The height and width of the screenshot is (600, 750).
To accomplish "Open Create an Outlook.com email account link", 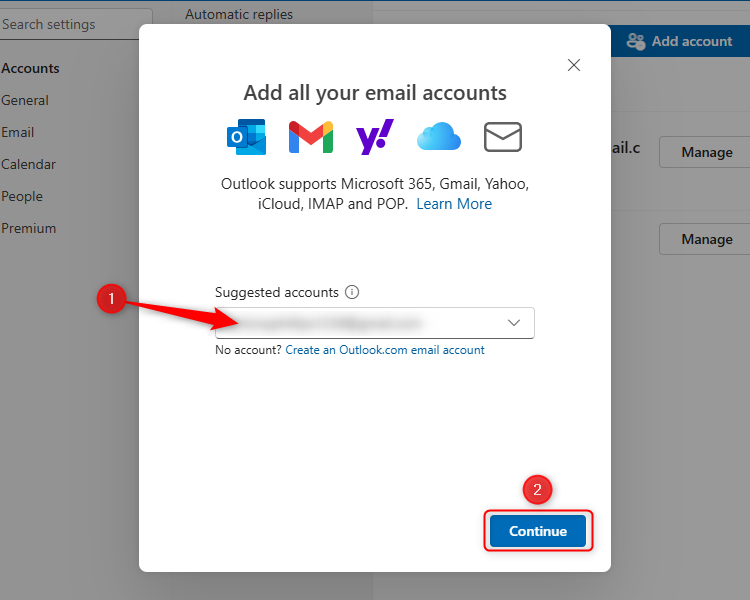I will point(385,350).
